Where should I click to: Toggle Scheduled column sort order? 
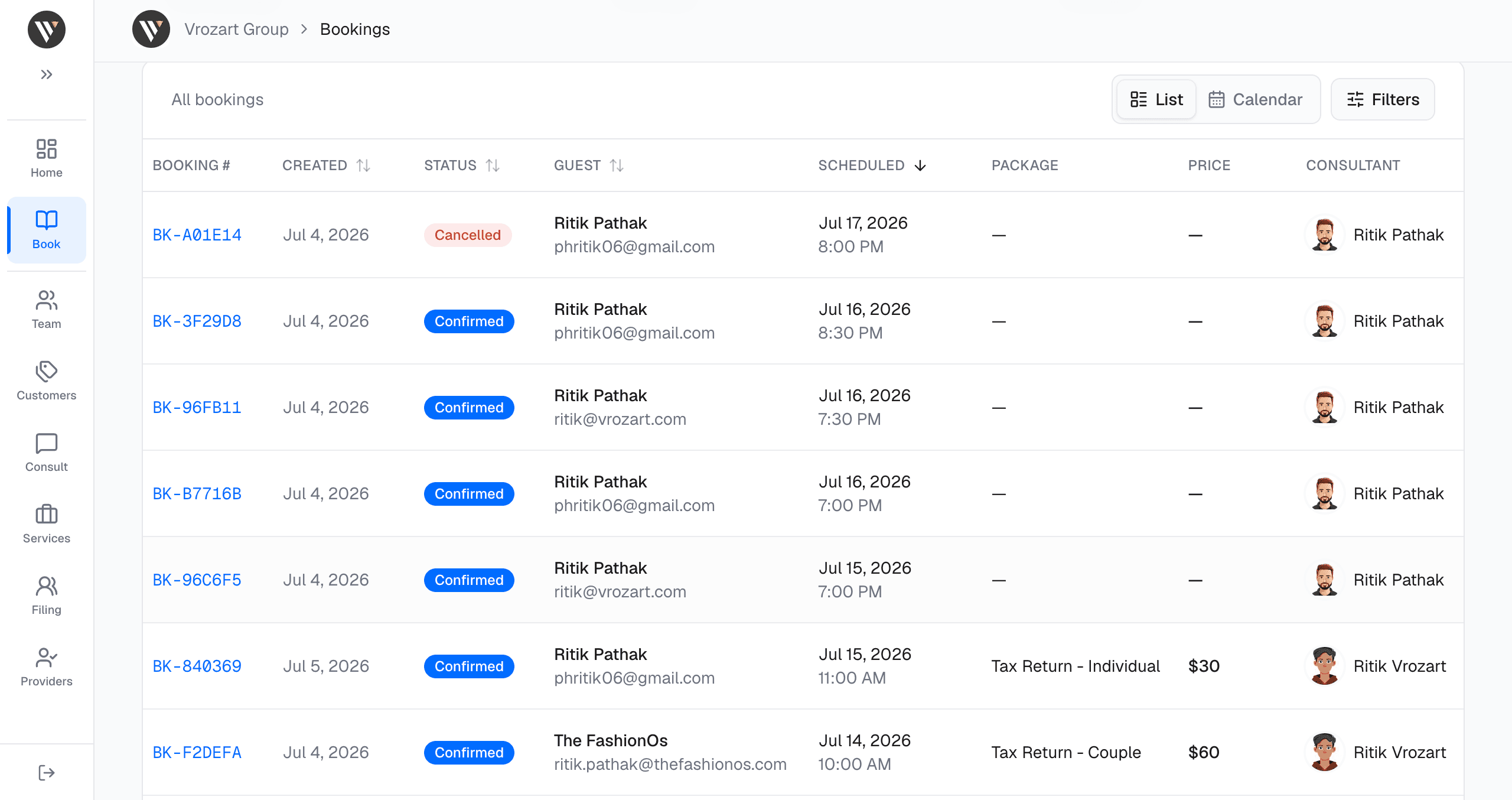coord(872,165)
